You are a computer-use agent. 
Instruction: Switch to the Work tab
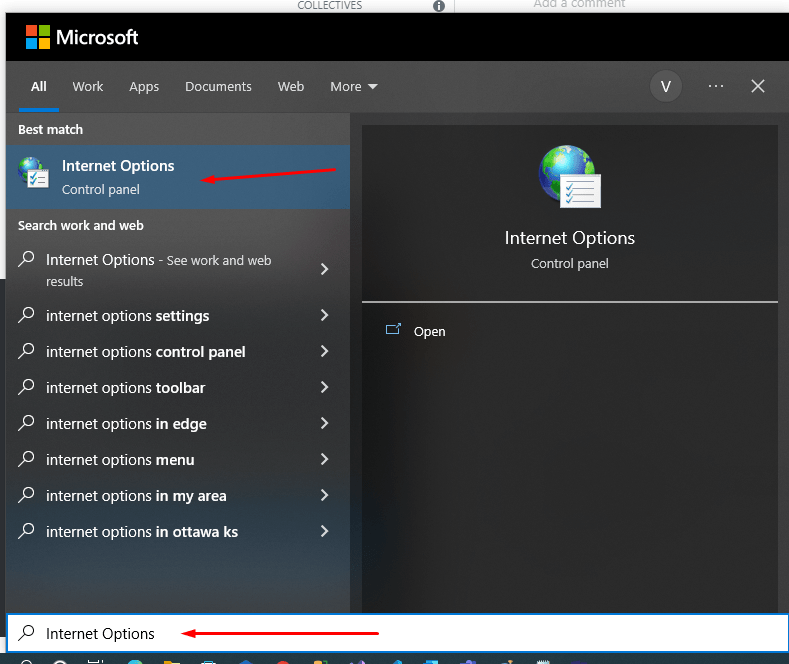88,87
